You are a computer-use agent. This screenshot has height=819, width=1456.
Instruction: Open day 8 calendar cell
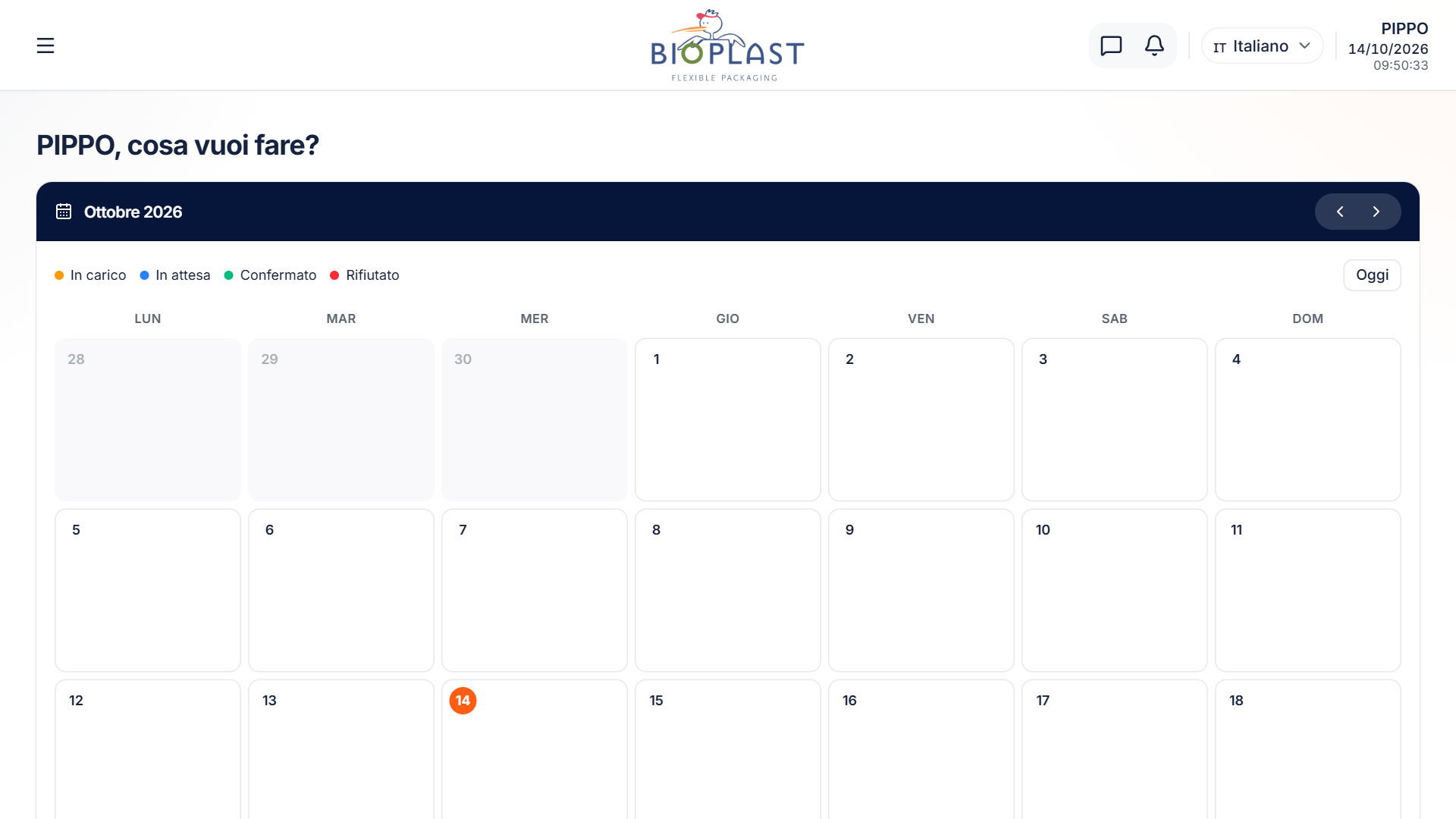pos(728,590)
